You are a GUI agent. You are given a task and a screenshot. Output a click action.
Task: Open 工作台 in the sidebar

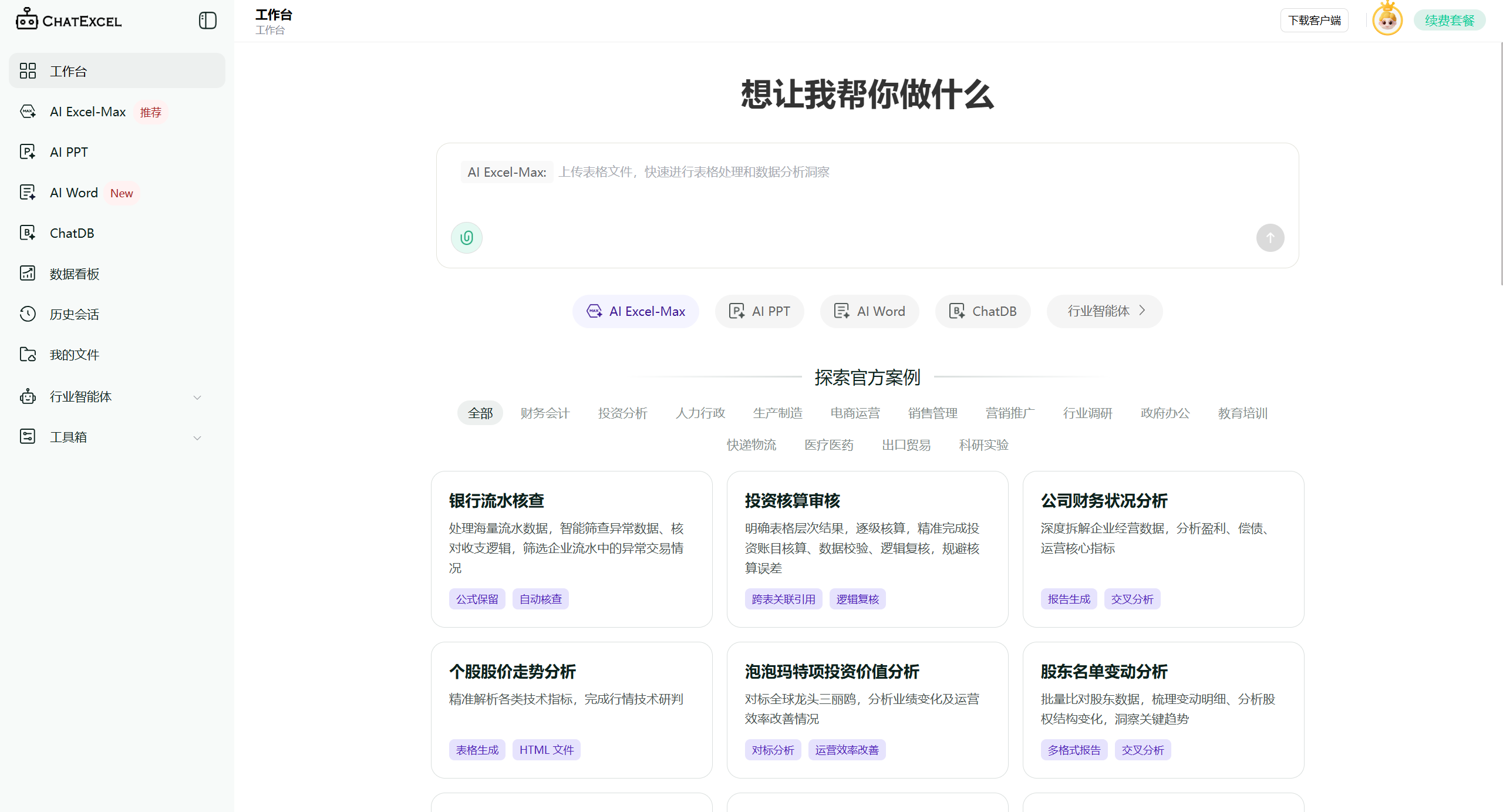(x=117, y=71)
